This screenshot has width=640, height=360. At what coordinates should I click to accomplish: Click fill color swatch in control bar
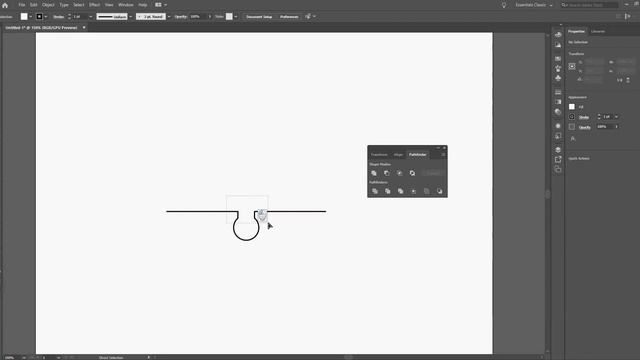coord(24,16)
